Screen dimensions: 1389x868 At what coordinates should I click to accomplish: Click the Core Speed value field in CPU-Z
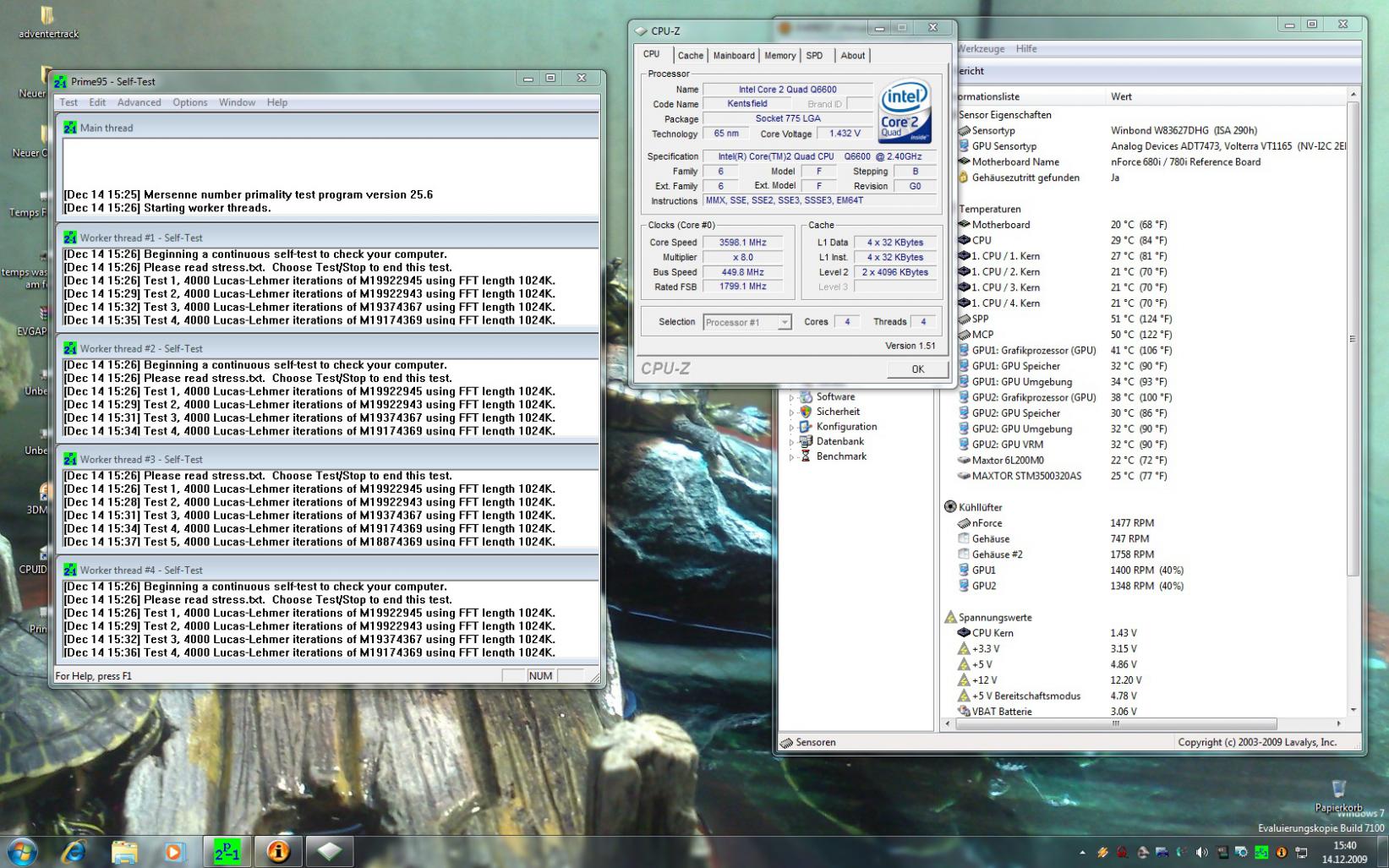point(741,243)
